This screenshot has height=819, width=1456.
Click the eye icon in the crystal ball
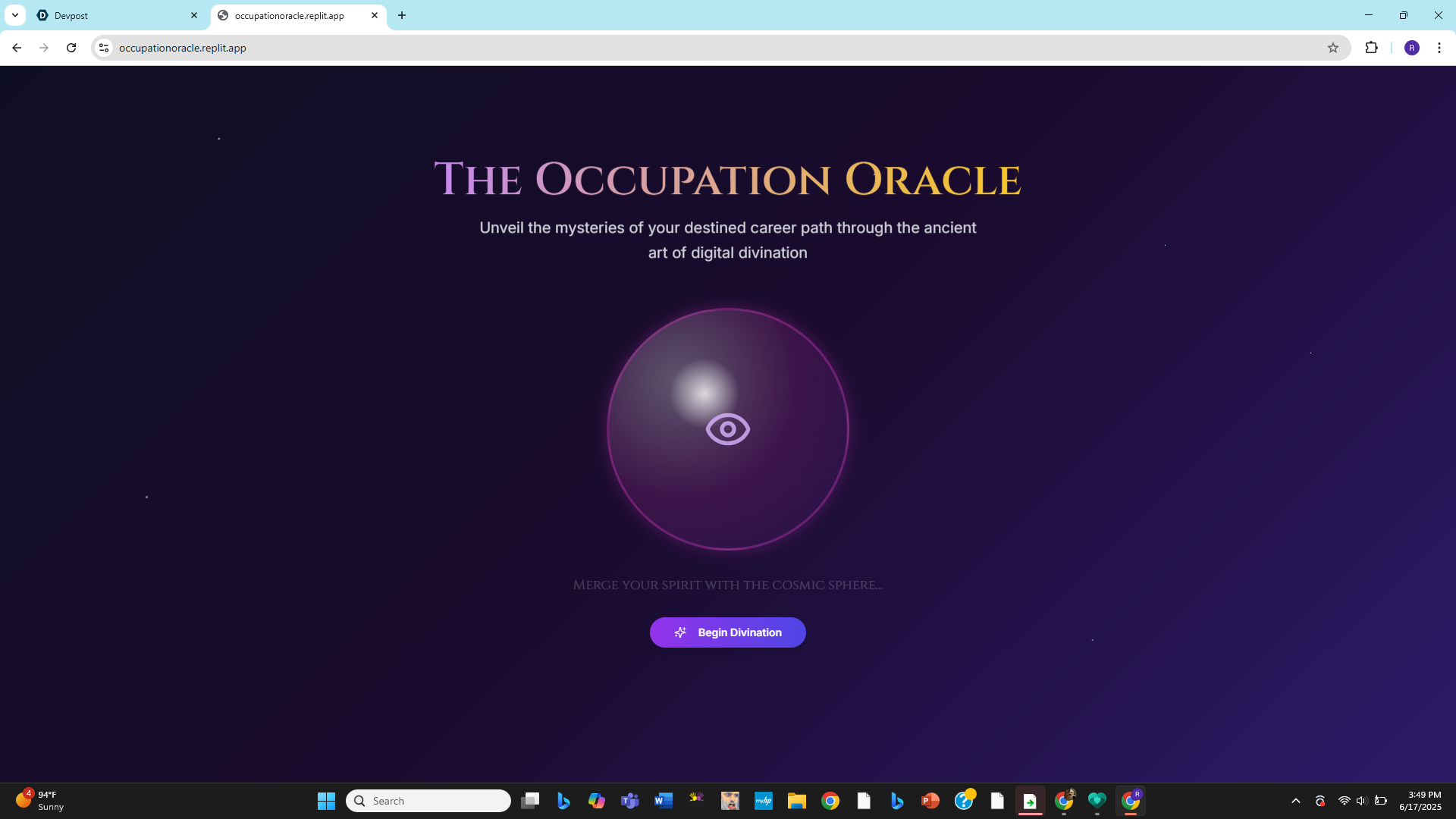(727, 429)
